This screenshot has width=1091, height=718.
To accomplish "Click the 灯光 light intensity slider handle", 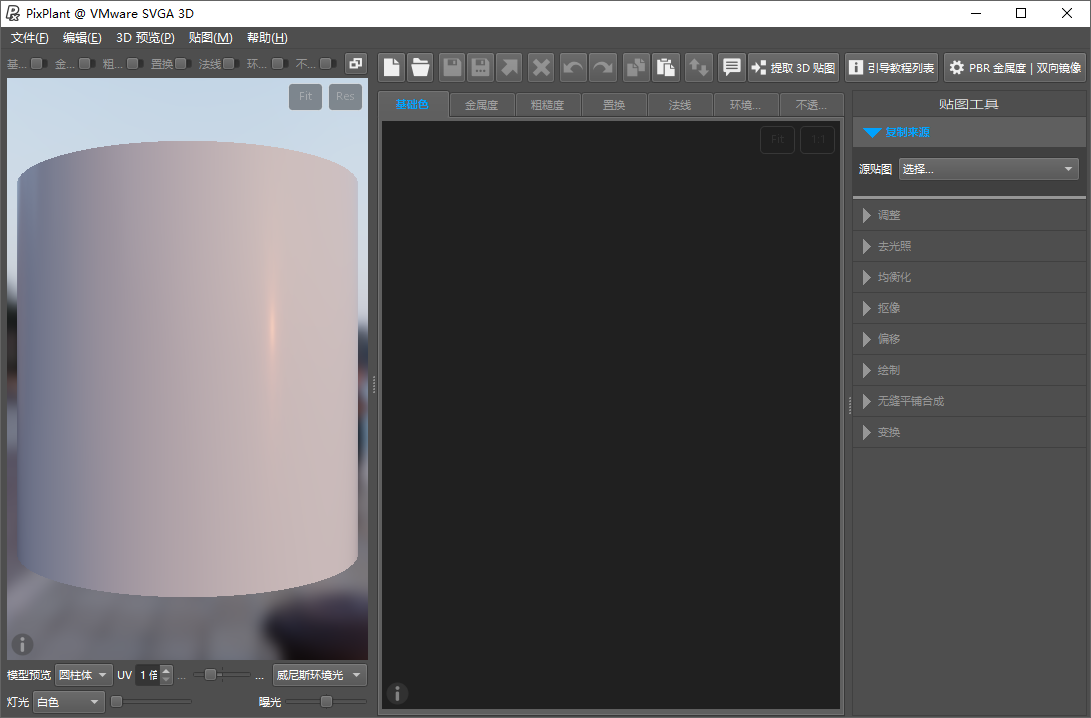I will click(117, 701).
